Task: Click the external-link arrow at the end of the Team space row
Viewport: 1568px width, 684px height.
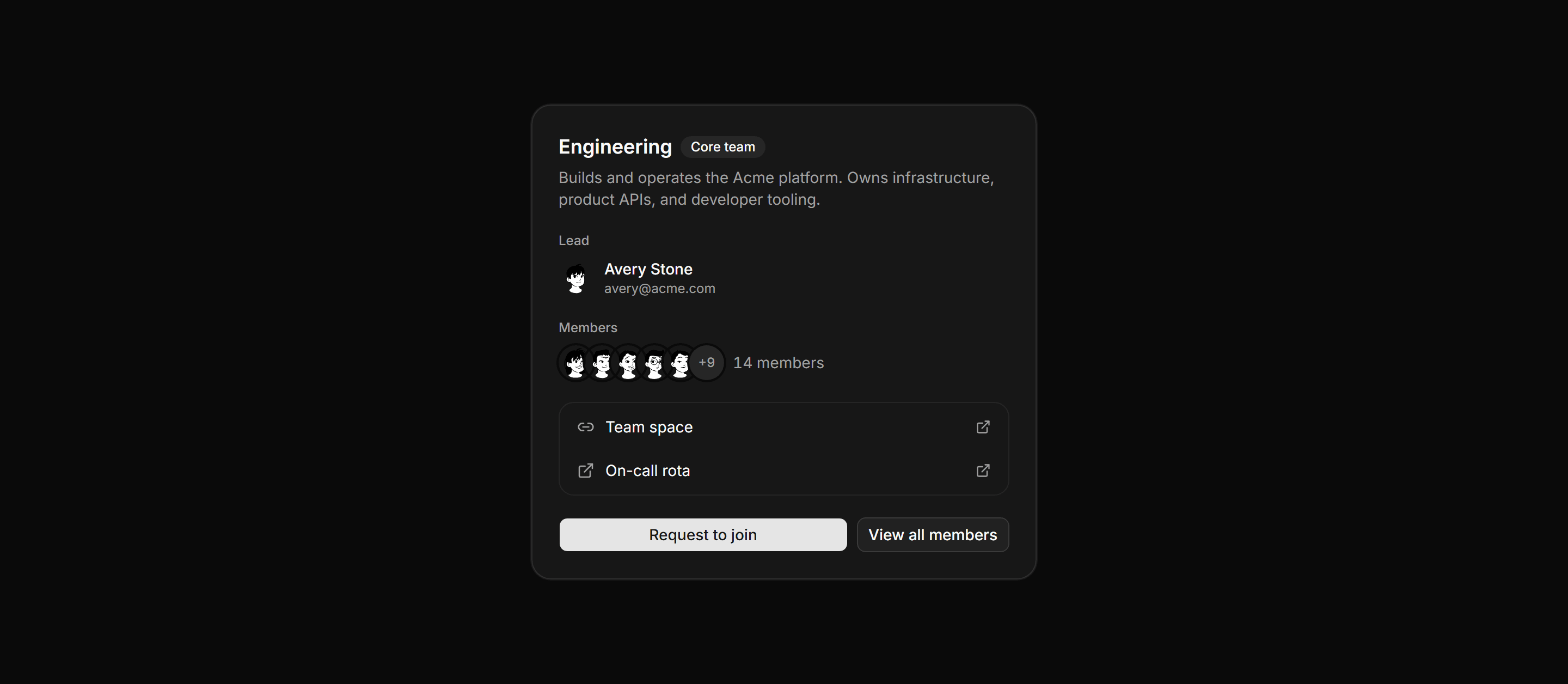Action: (x=982, y=427)
